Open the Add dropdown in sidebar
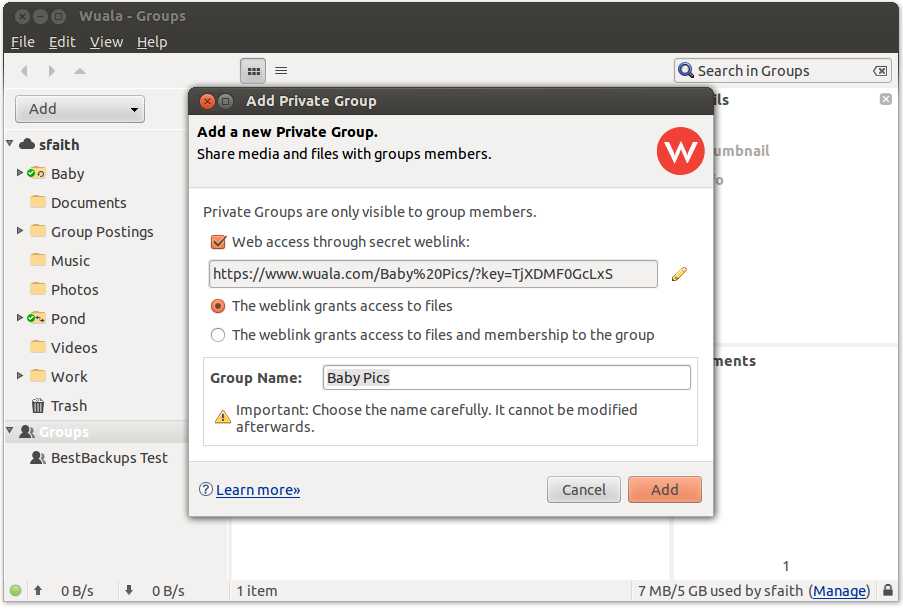The image size is (903, 609). (x=80, y=109)
